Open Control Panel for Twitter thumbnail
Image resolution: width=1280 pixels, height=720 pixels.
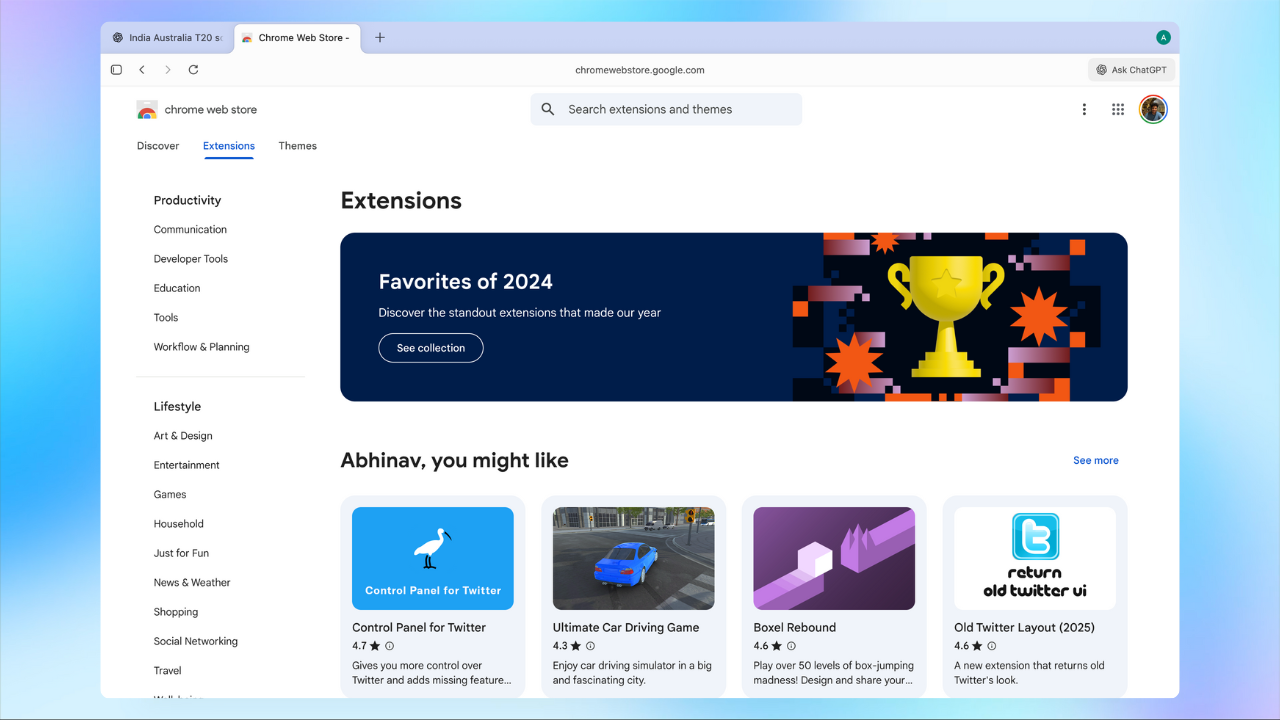(433, 558)
